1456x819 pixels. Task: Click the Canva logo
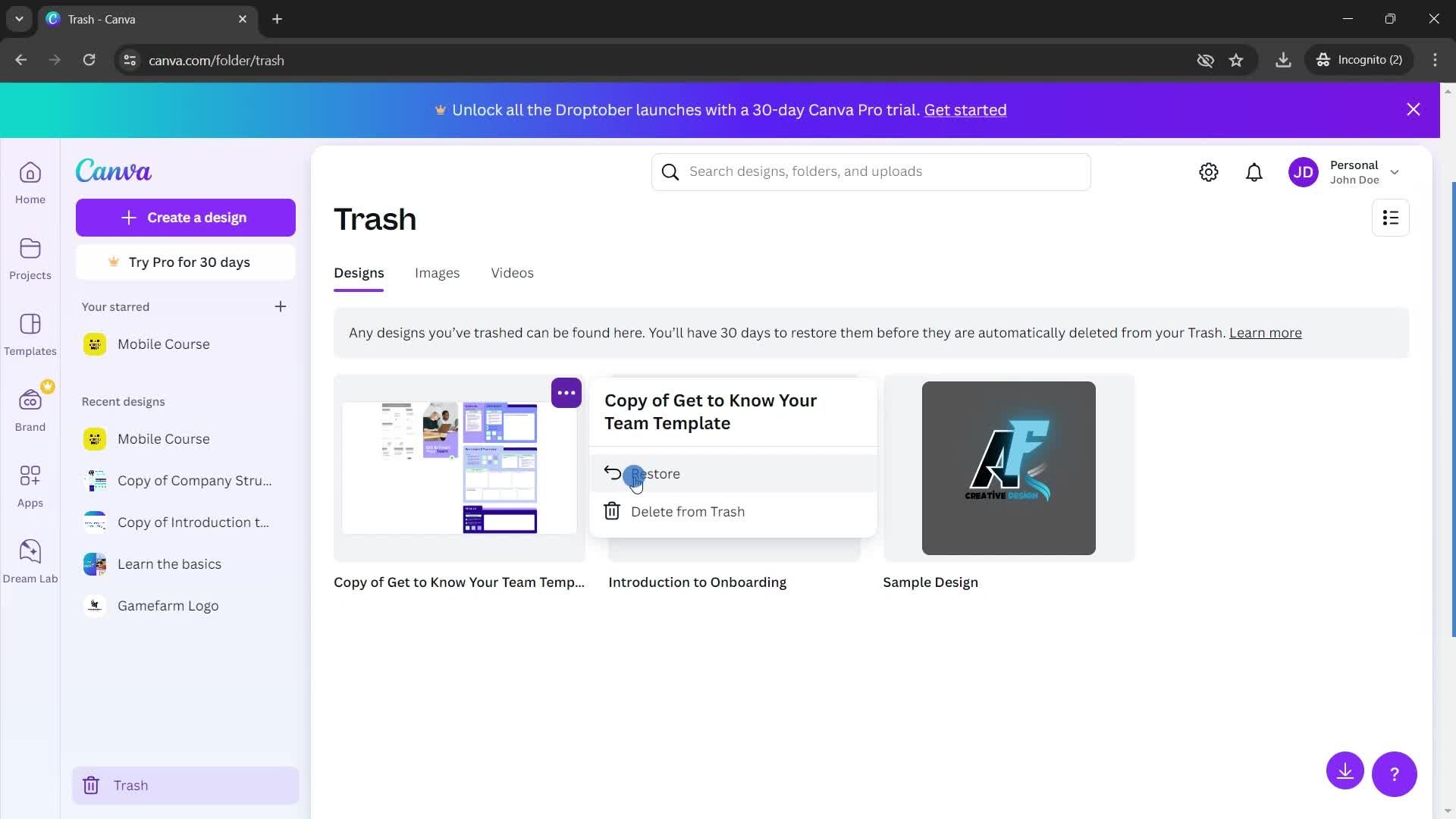coord(114,171)
